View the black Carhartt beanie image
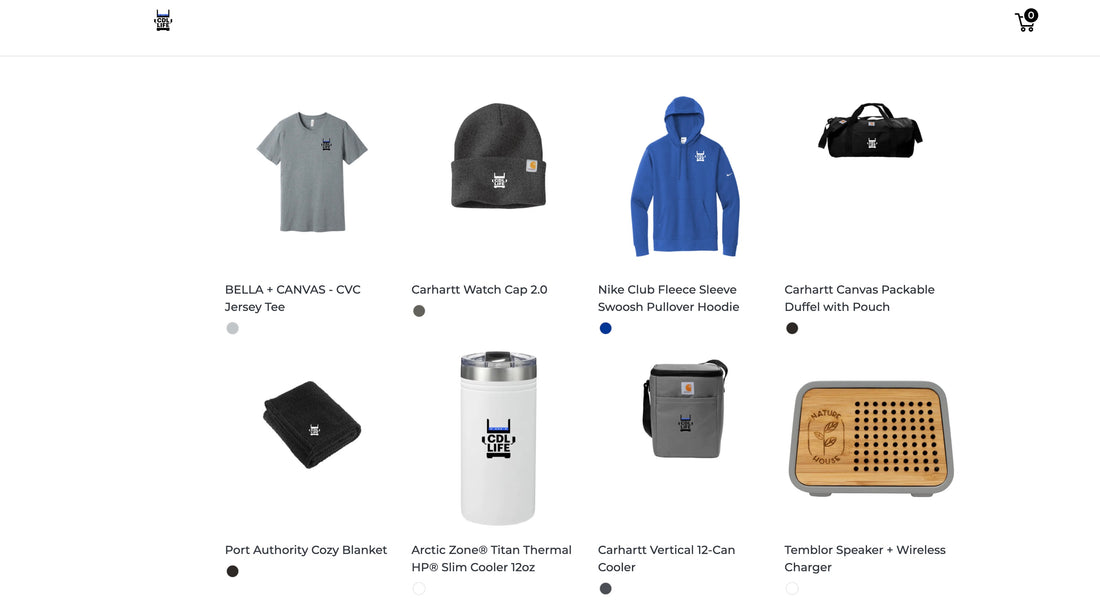The image size is (1100, 602). 498,156
